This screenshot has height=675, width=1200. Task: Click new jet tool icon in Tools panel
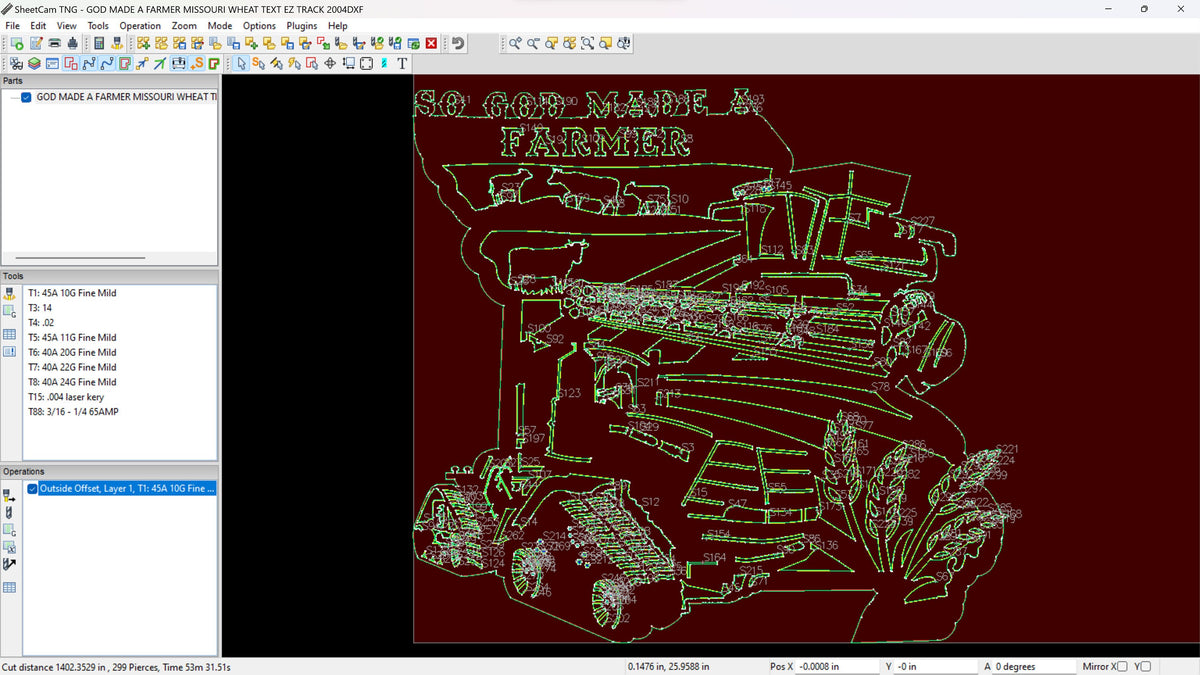pyautogui.click(x=10, y=295)
